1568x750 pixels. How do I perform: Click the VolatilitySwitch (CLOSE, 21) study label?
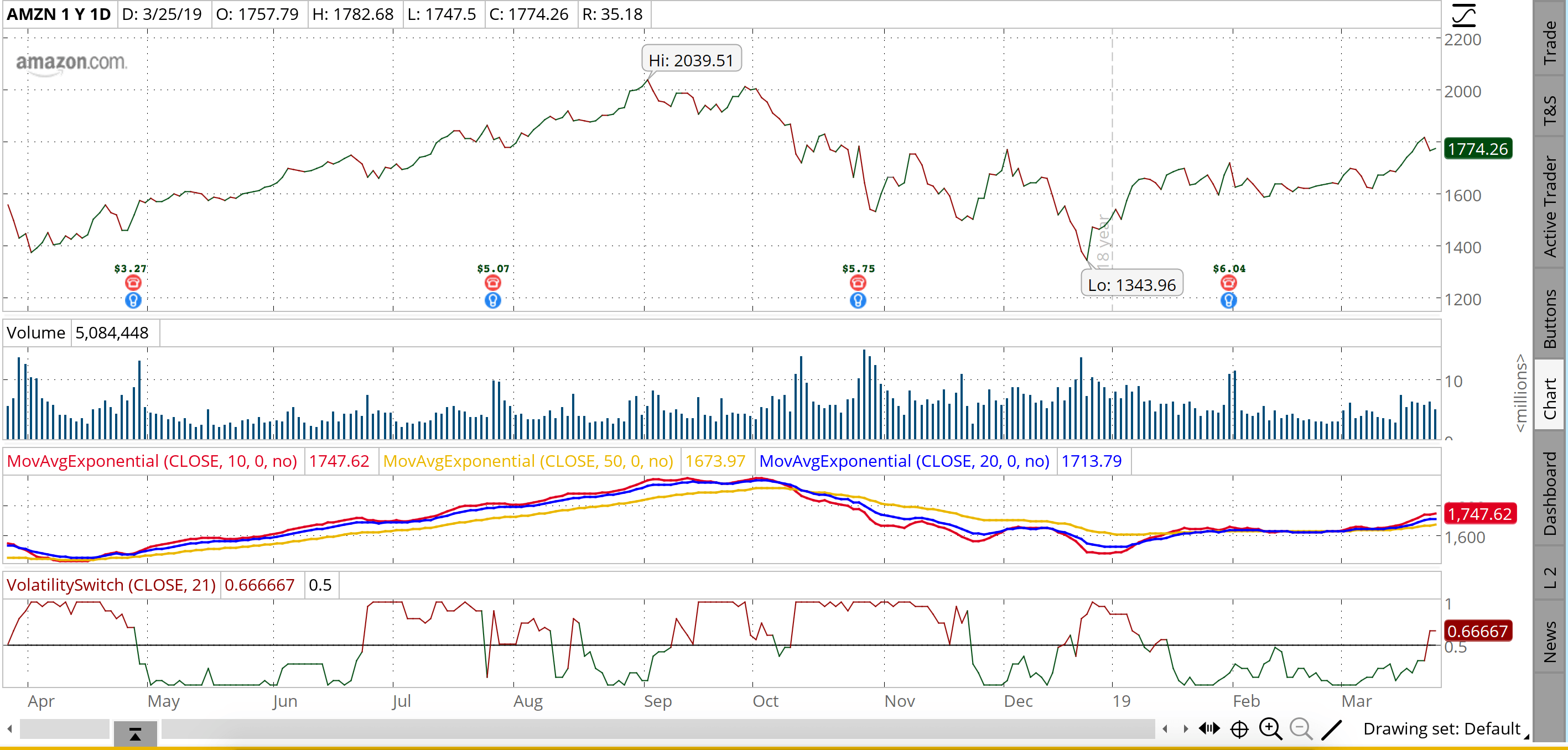tap(111, 585)
